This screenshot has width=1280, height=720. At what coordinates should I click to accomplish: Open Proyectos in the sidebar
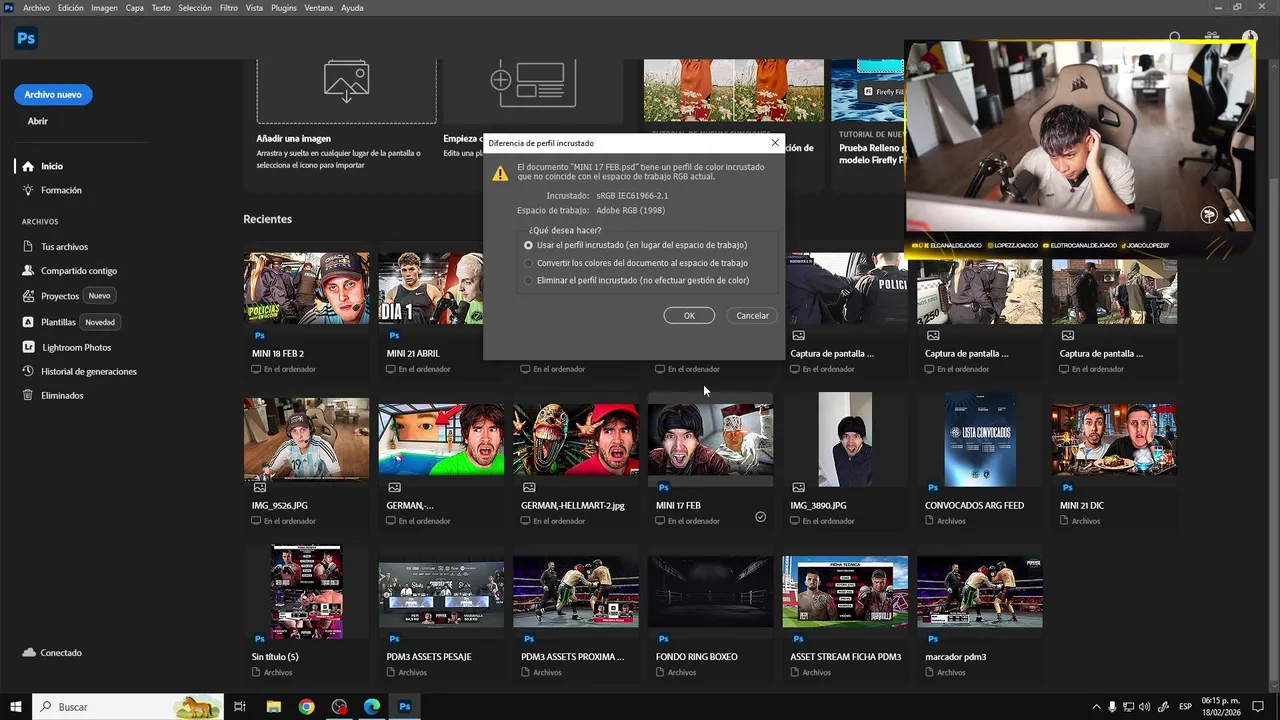[x=60, y=296]
